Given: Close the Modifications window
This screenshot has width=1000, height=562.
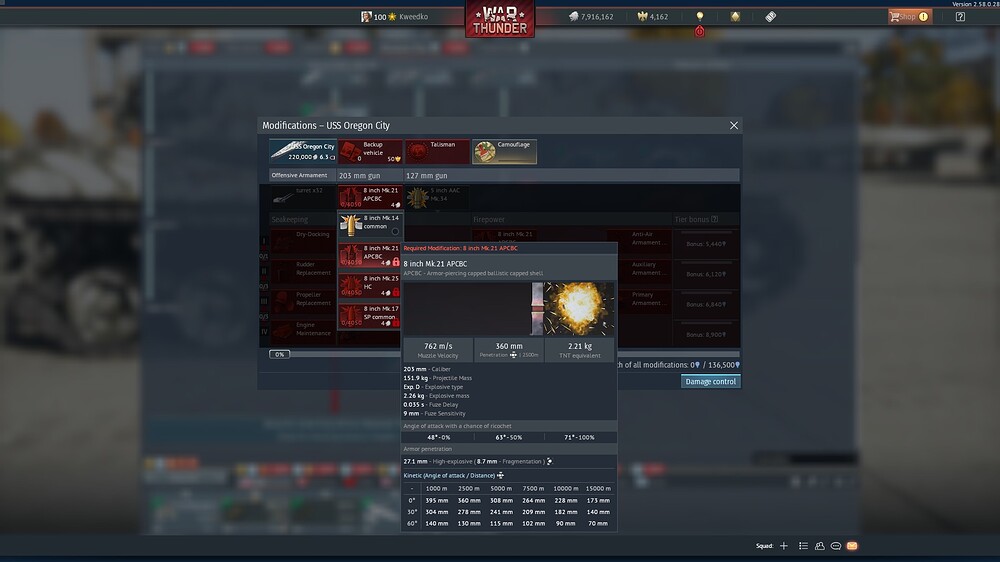Looking at the screenshot, I should click(733, 126).
